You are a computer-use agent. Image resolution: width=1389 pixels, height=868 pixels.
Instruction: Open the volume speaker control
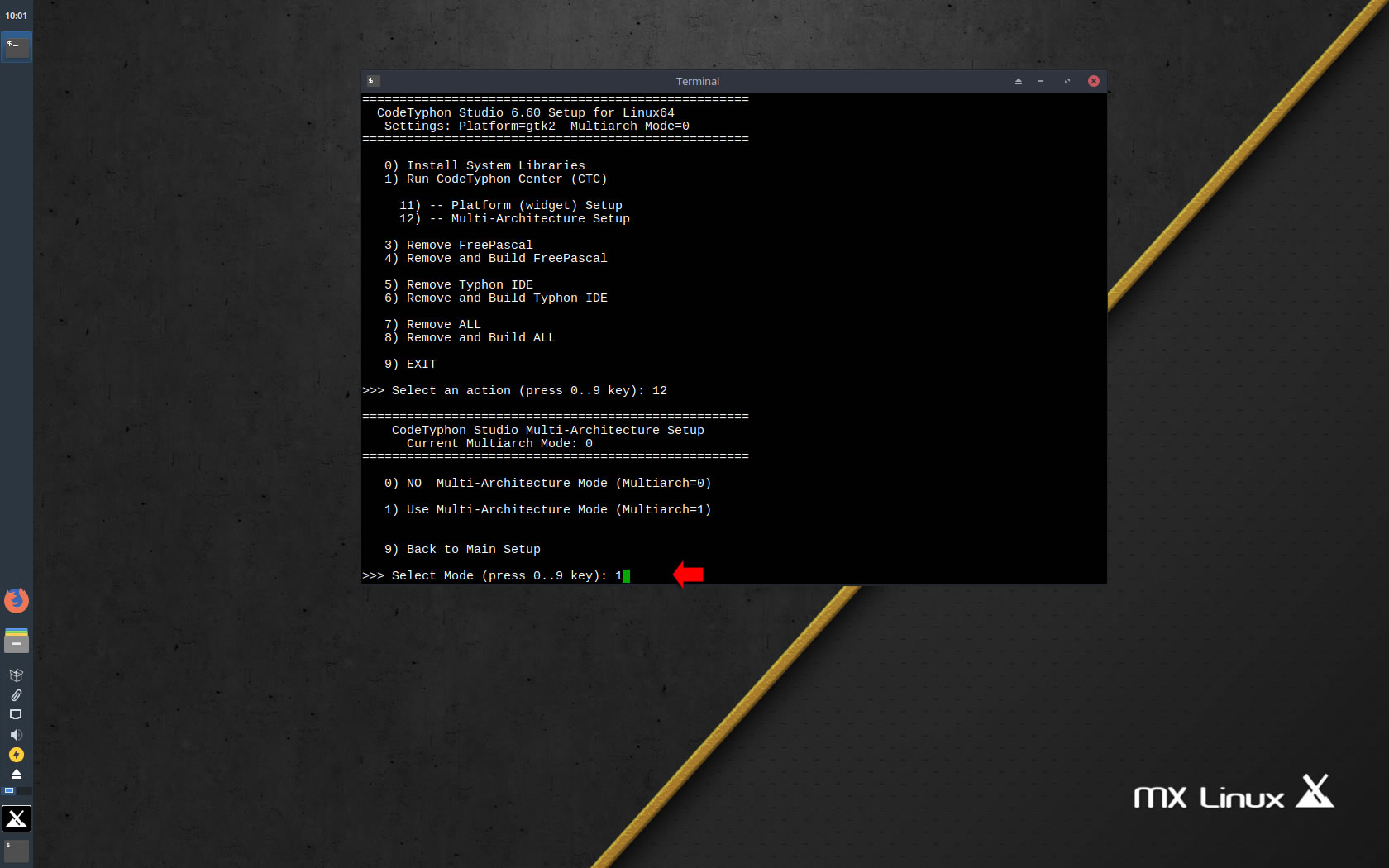pyautogui.click(x=16, y=735)
